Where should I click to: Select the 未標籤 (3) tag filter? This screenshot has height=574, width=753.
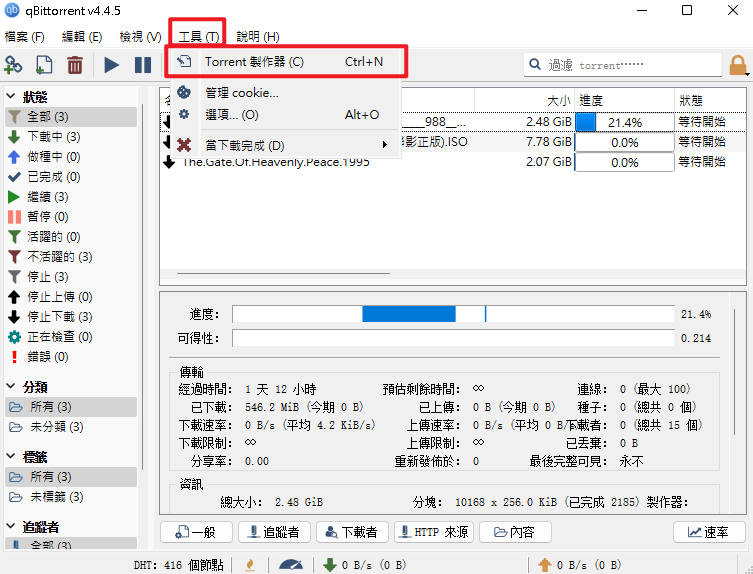coord(71,497)
